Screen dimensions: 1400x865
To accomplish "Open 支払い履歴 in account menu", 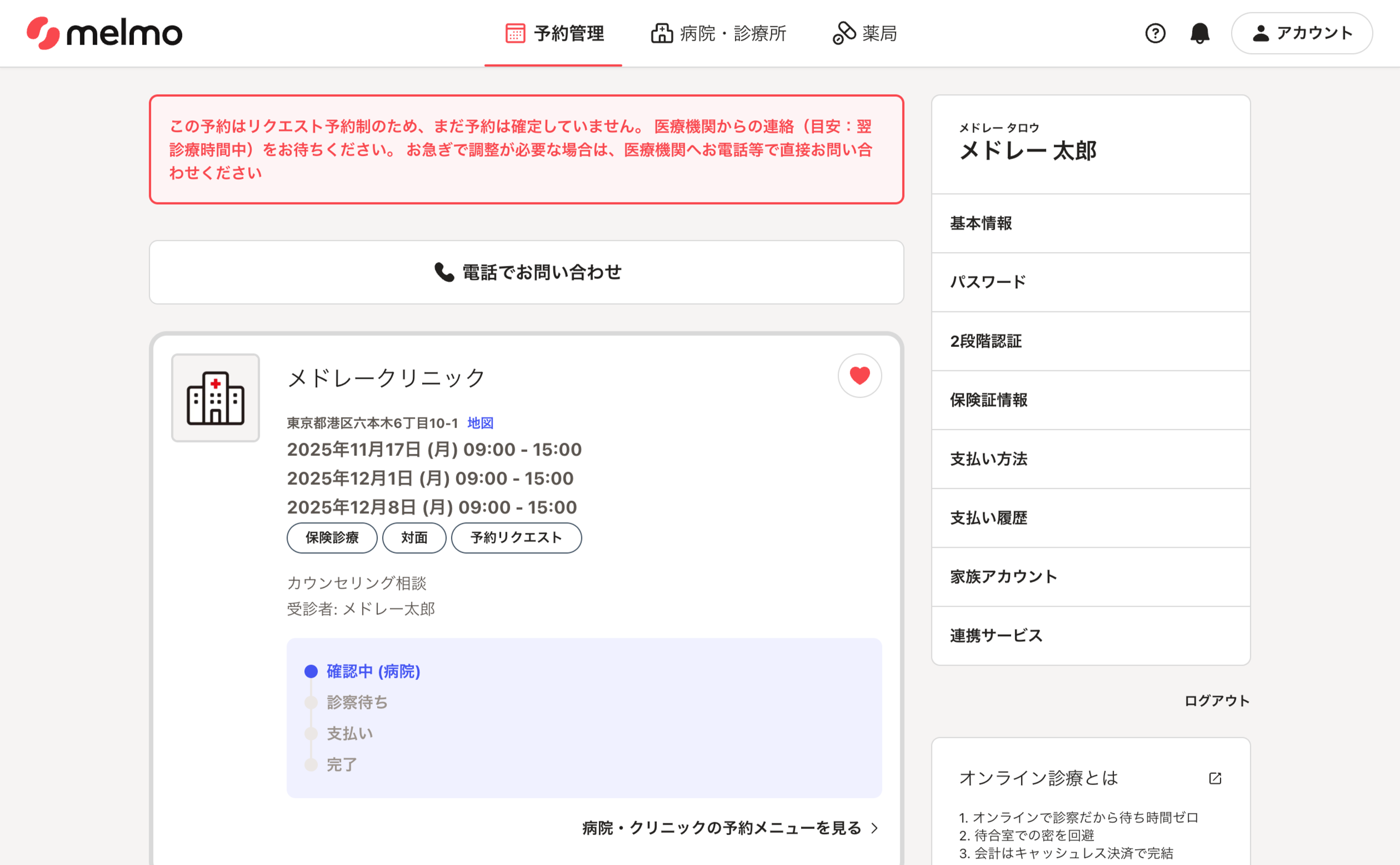I will [1090, 518].
